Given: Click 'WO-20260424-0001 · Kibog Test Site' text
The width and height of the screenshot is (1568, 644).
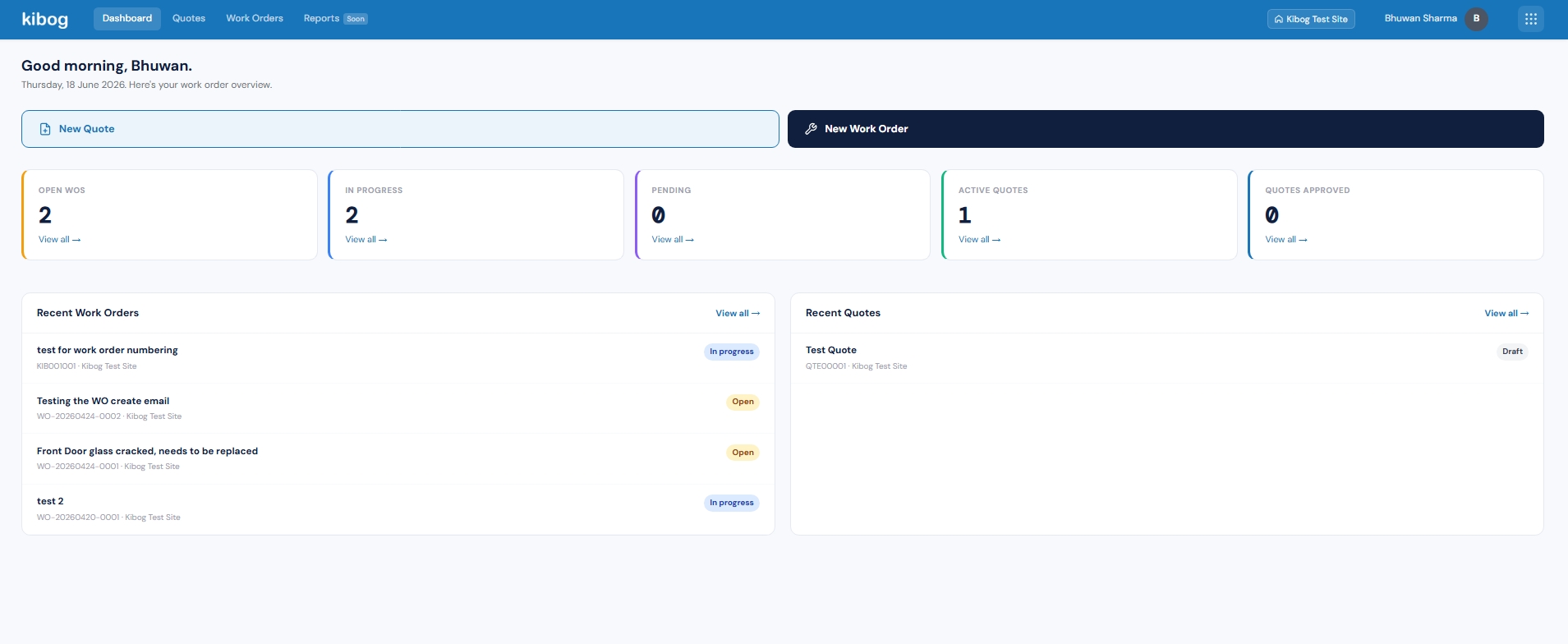Looking at the screenshot, I should (108, 467).
